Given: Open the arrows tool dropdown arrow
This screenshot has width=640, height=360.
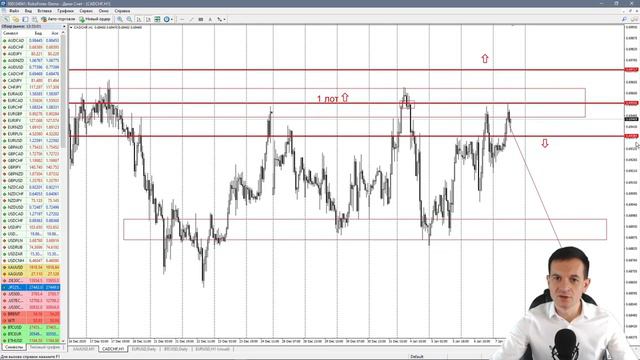Looking at the screenshot, I should (224, 19).
